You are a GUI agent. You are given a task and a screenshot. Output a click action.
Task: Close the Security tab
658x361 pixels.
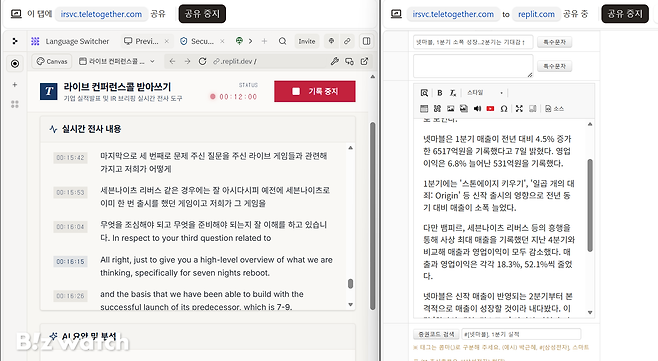click(x=222, y=41)
